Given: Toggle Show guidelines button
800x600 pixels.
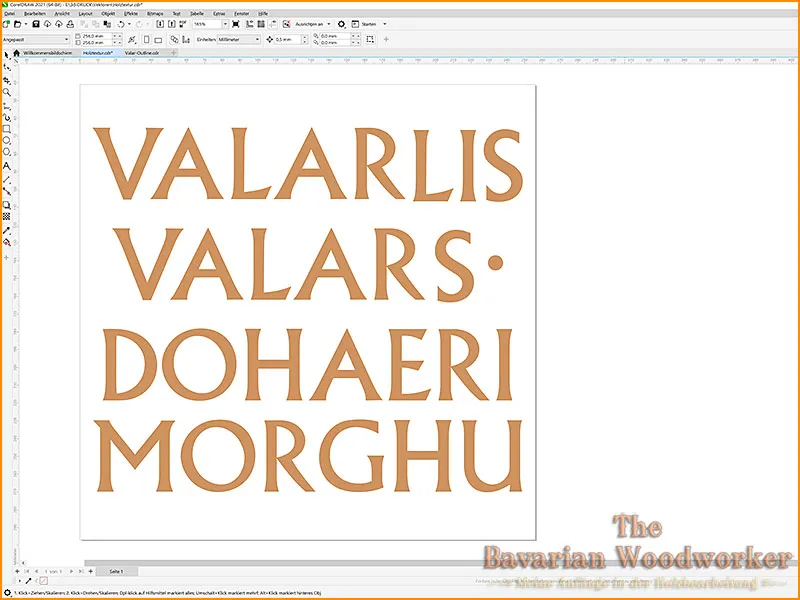Looking at the screenshot, I should [272, 24].
